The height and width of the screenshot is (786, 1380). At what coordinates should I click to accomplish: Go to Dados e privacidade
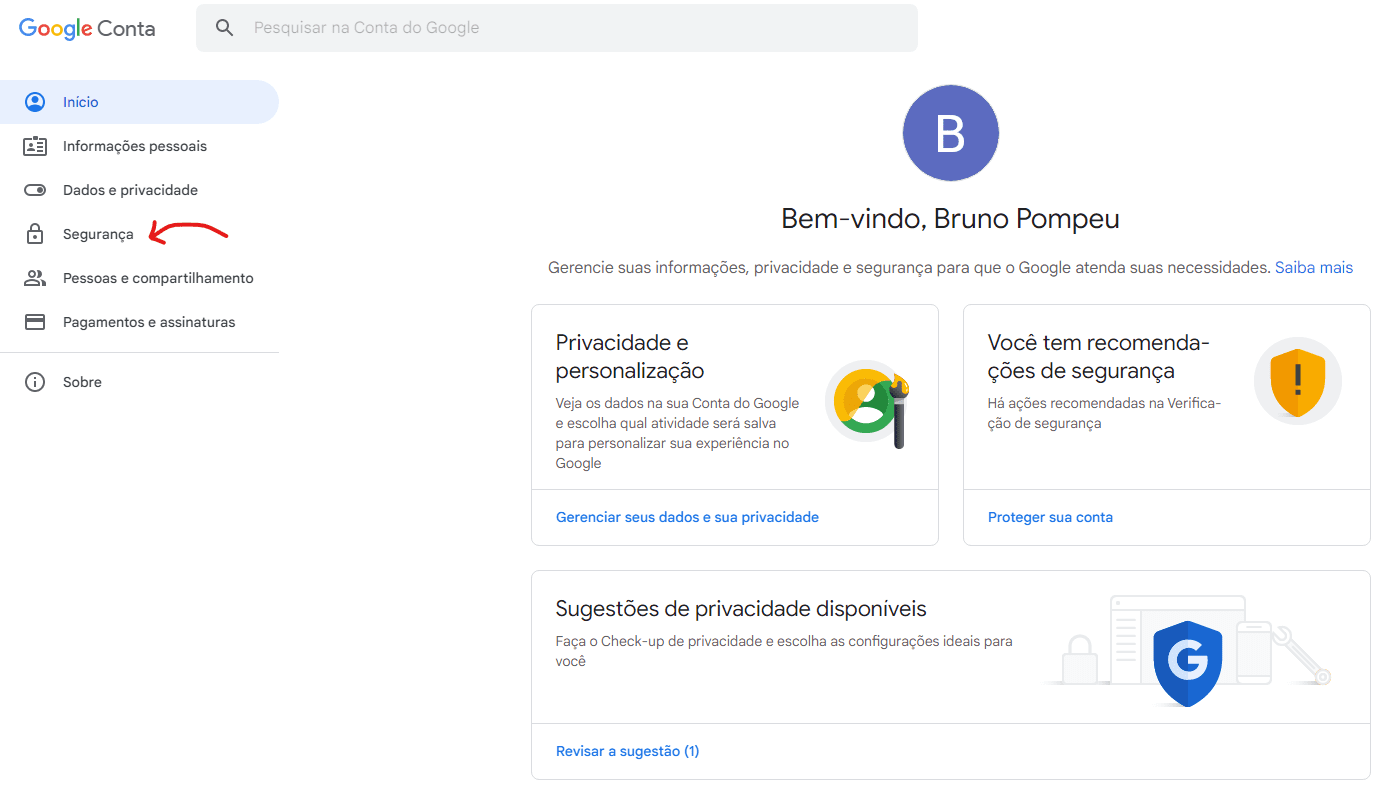pyautogui.click(x=139, y=190)
